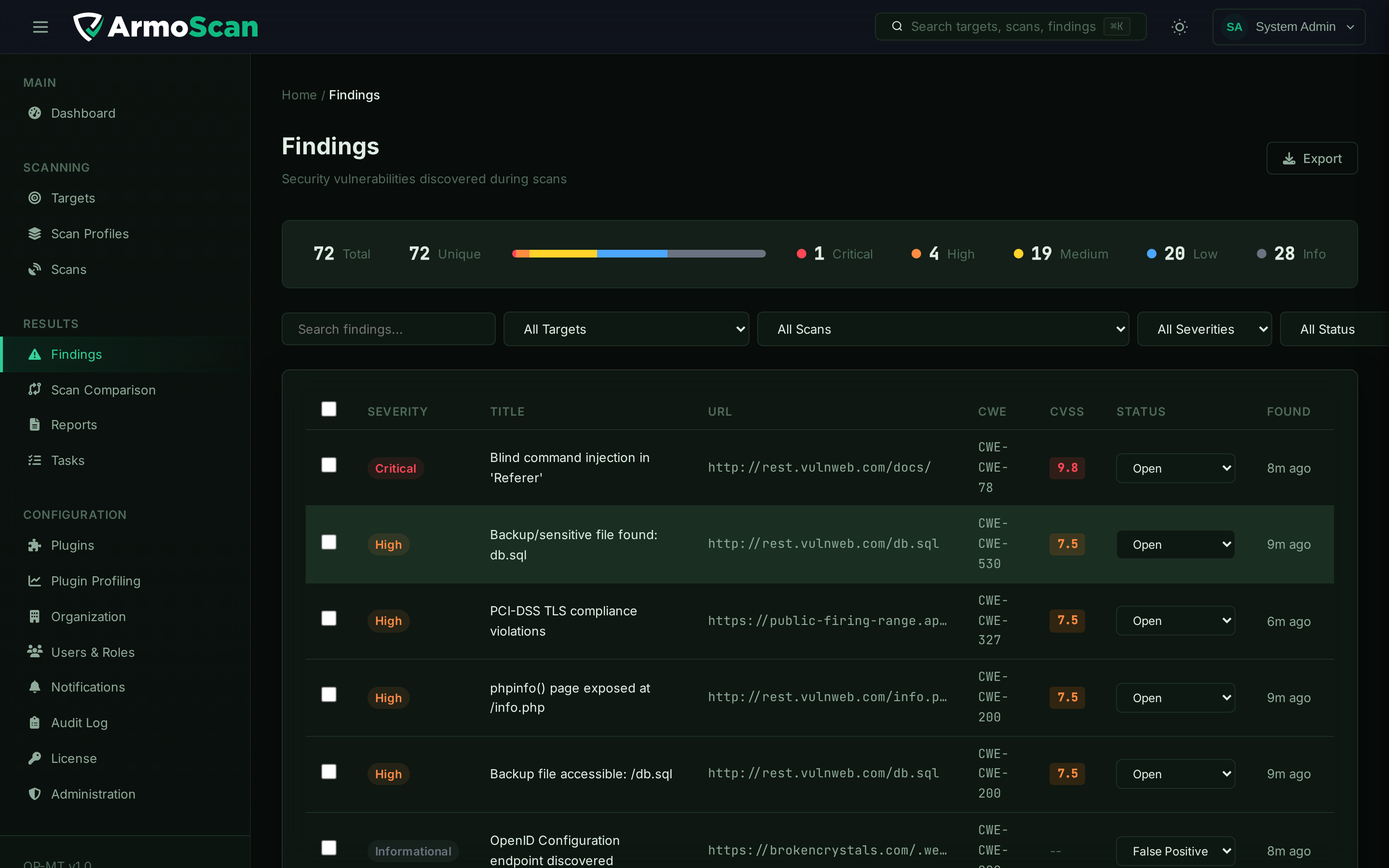The image size is (1389, 868).
Task: Open status dropdown for Blind command injection
Action: click(1175, 468)
